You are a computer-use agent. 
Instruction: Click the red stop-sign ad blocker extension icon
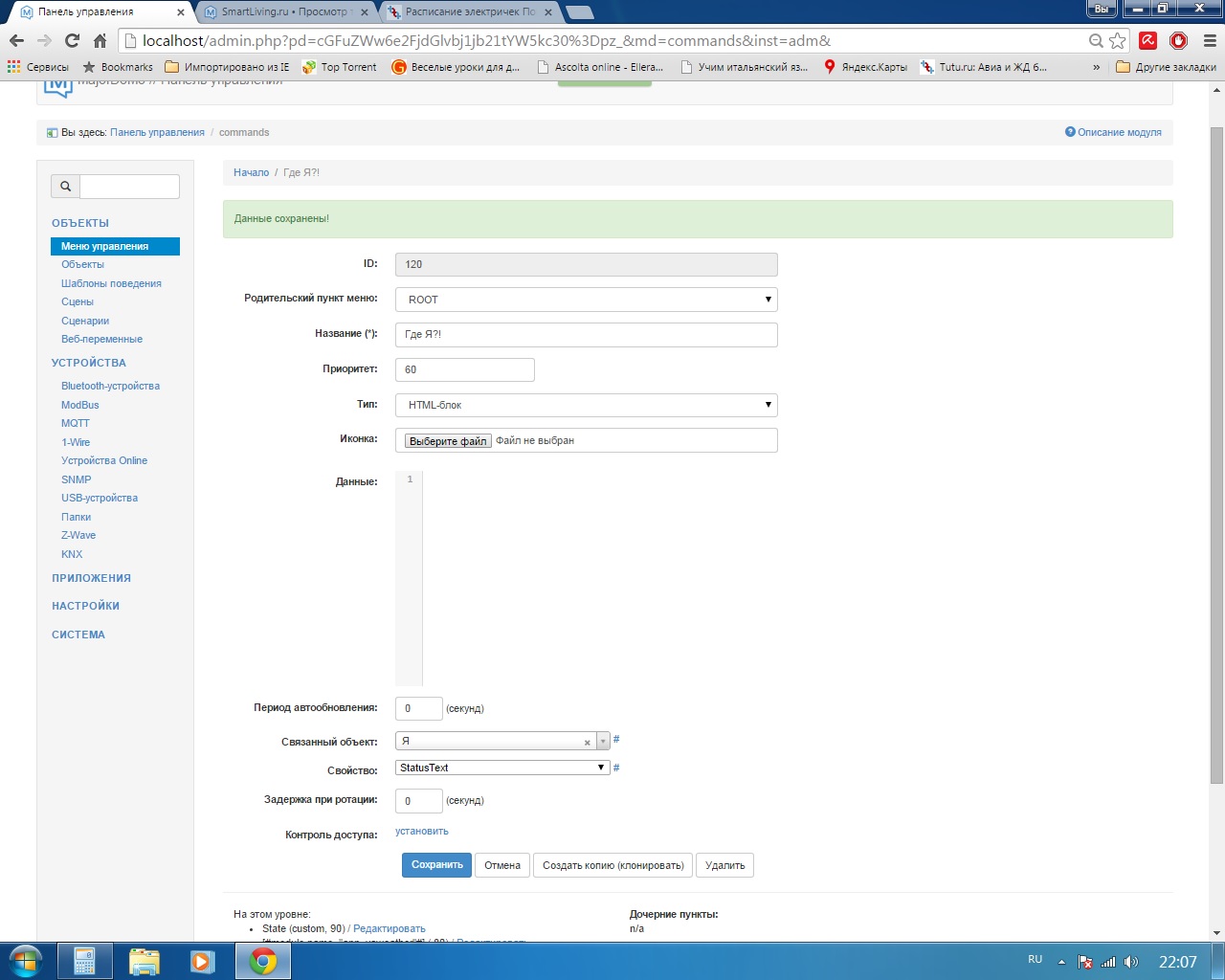[x=1179, y=40]
